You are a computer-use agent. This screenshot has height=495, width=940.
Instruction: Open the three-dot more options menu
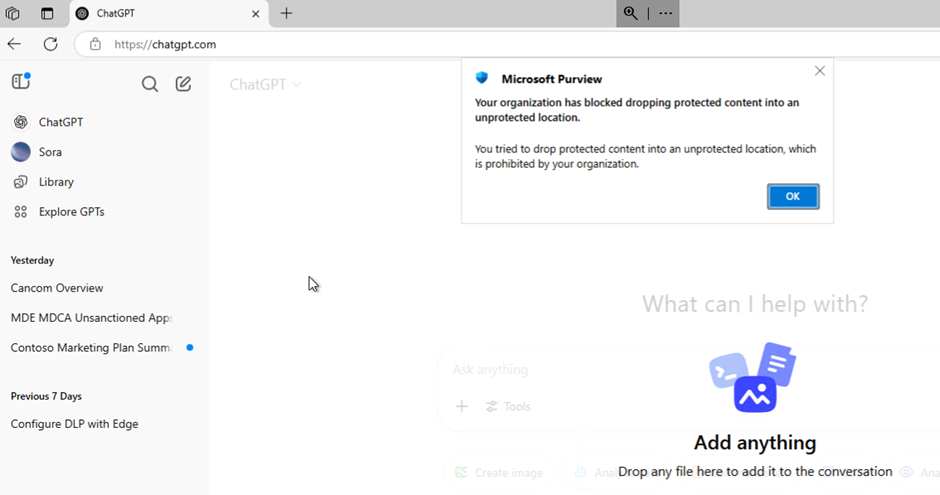click(665, 13)
